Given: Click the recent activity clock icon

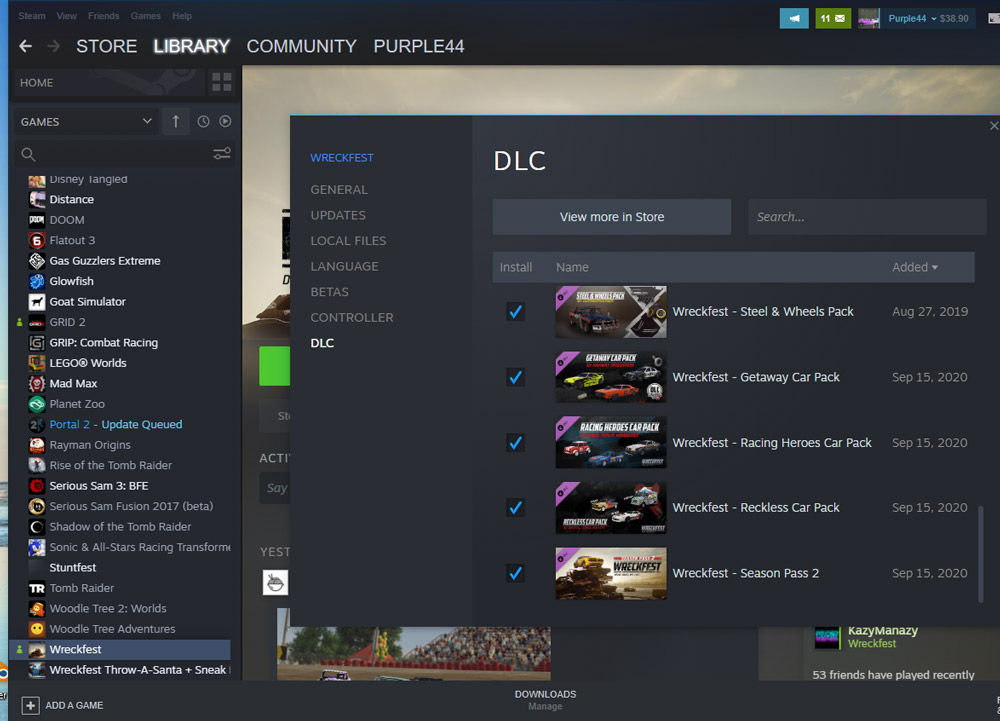Looking at the screenshot, I should click(x=203, y=121).
